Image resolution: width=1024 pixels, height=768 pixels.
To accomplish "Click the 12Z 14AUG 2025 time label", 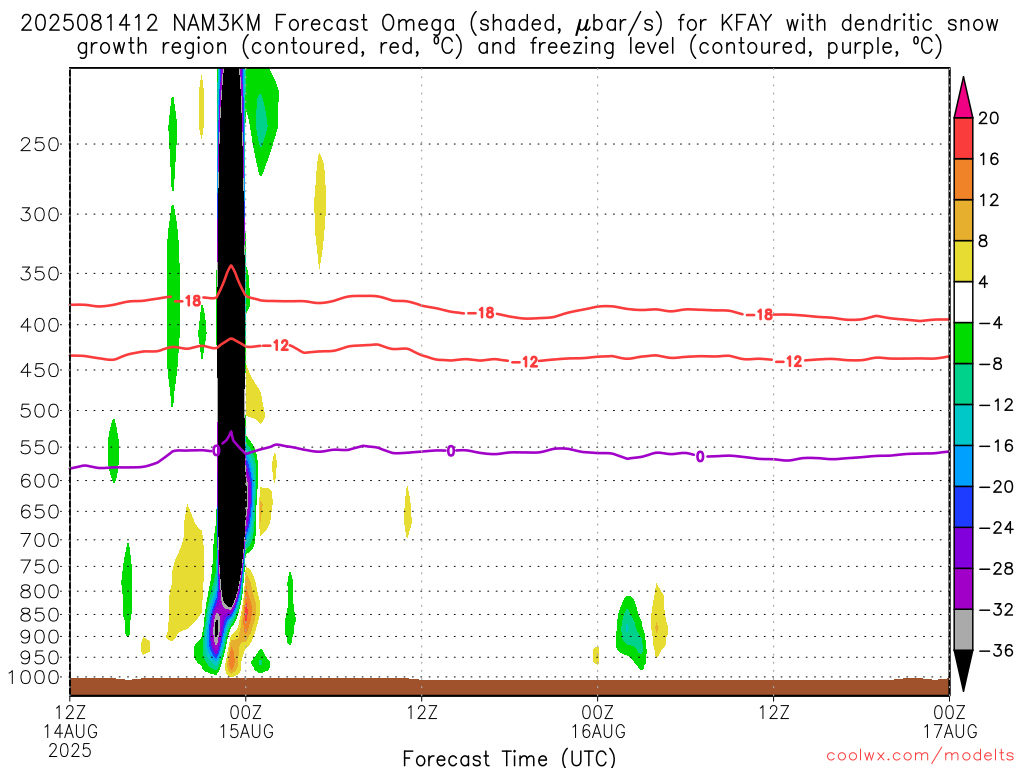I will (x=70, y=731).
